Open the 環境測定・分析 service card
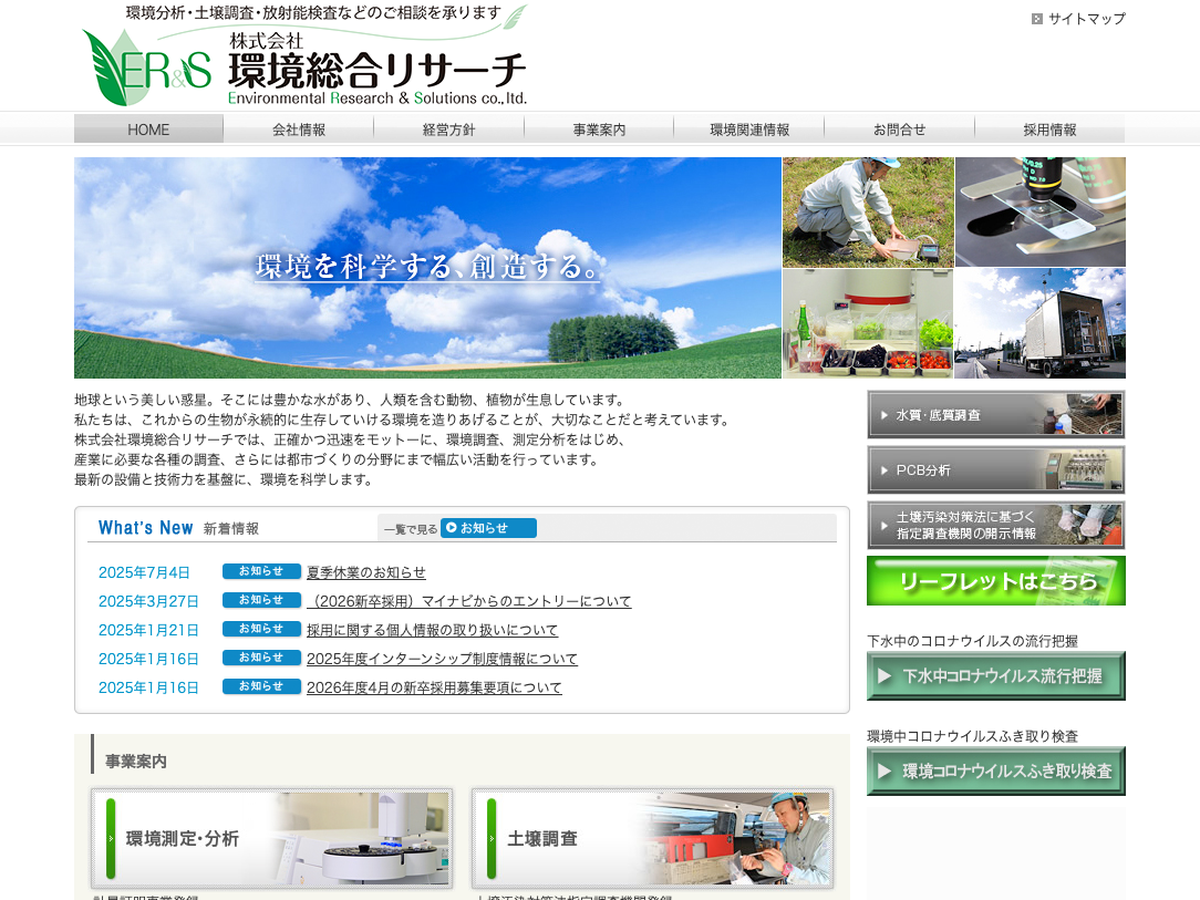 click(x=272, y=838)
